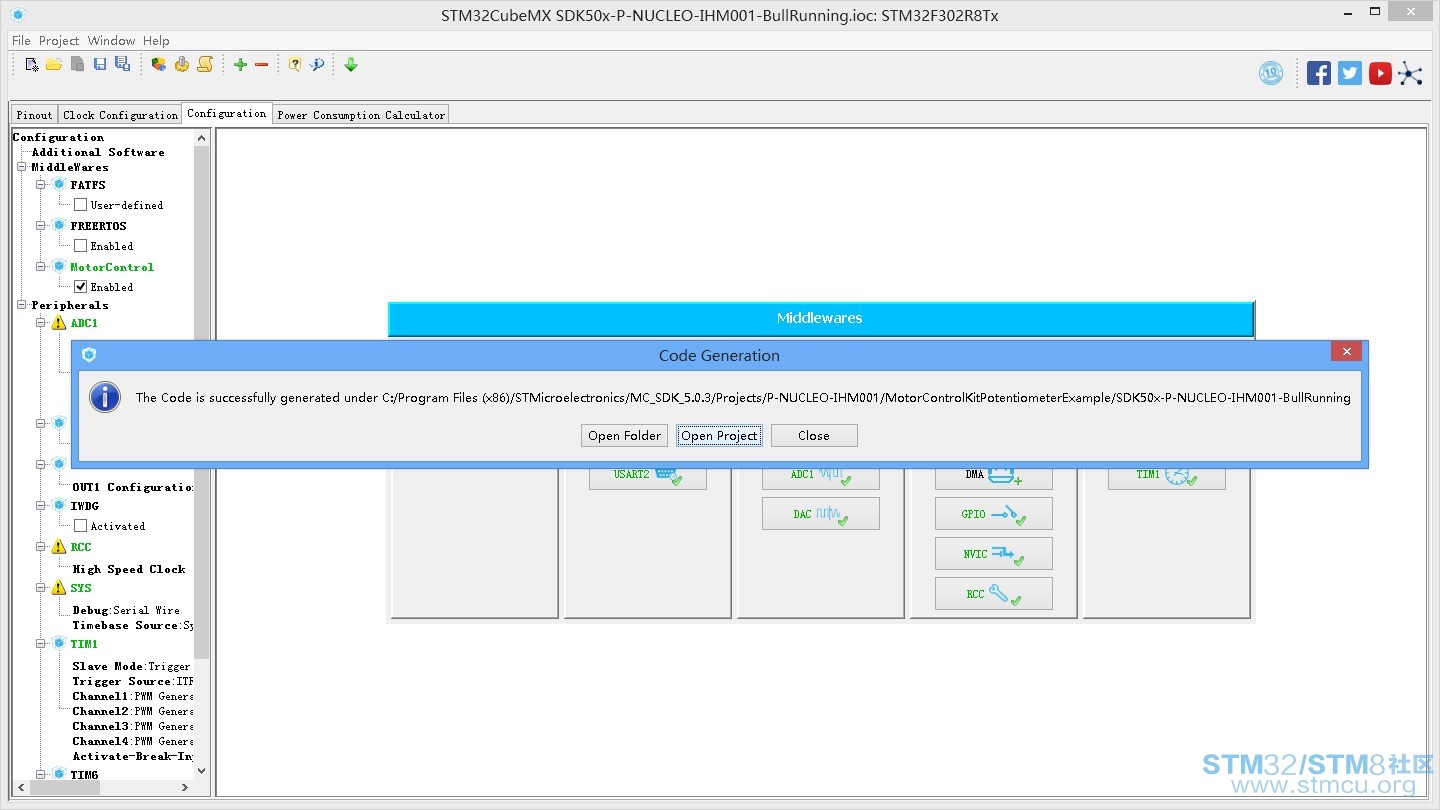Click the TIM1 cube icon in tree
Screen dimensions: 1440x810
(58, 644)
